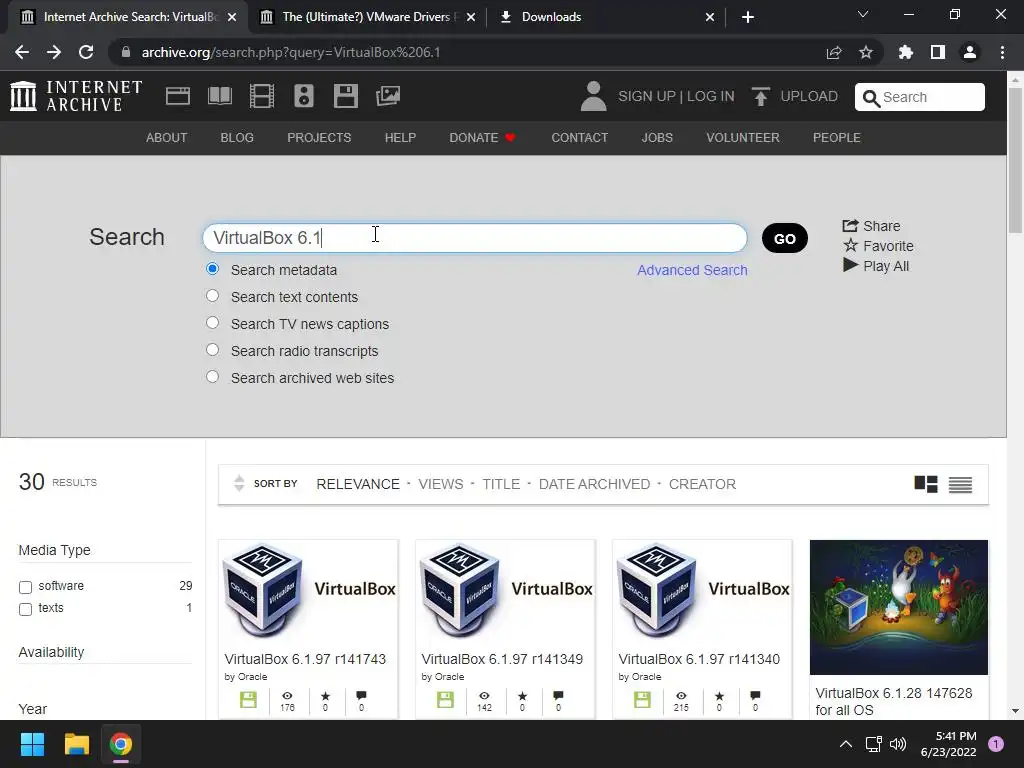Click Play All button
1024x768 pixels.
click(x=876, y=266)
